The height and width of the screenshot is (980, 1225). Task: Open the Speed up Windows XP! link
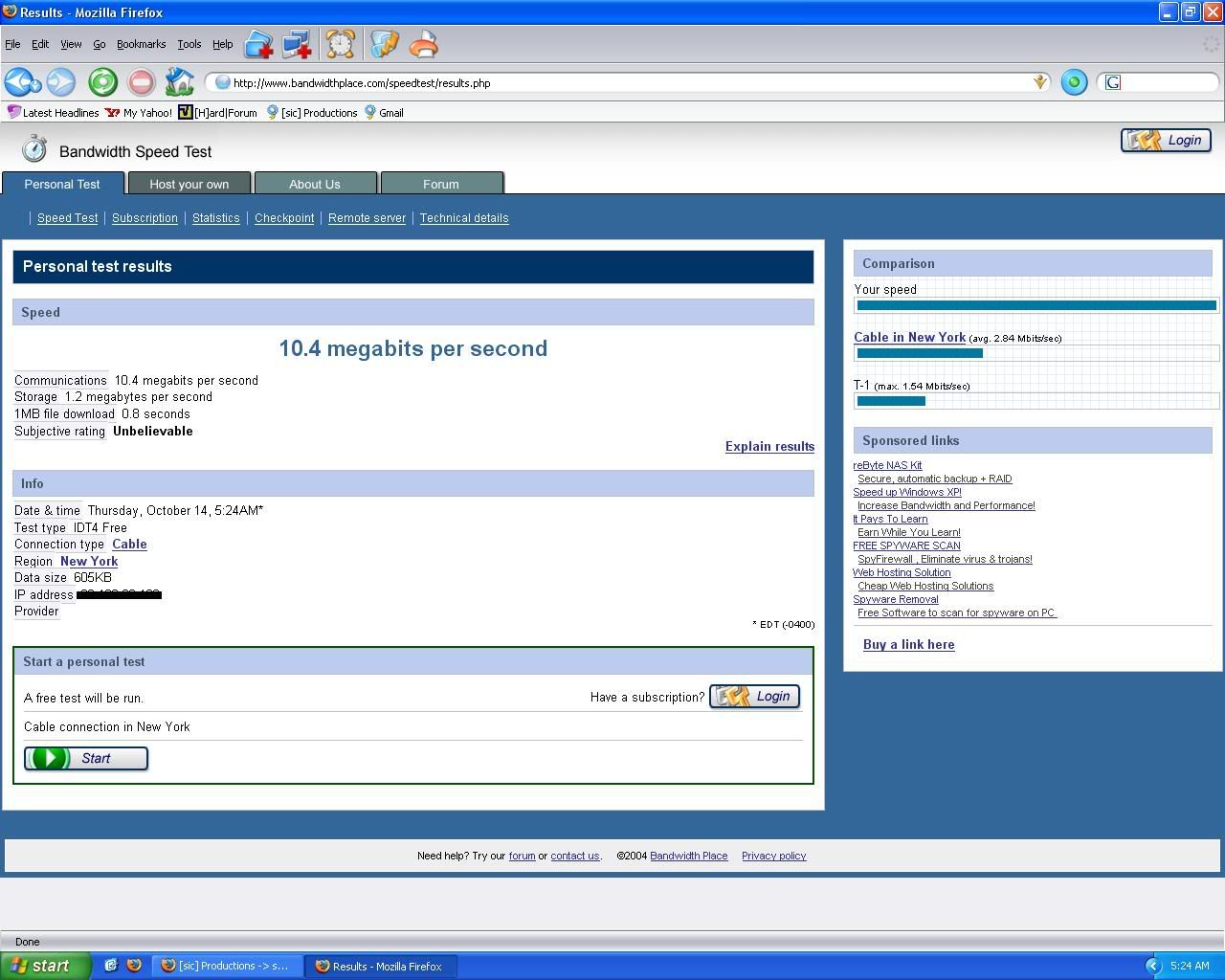907,492
